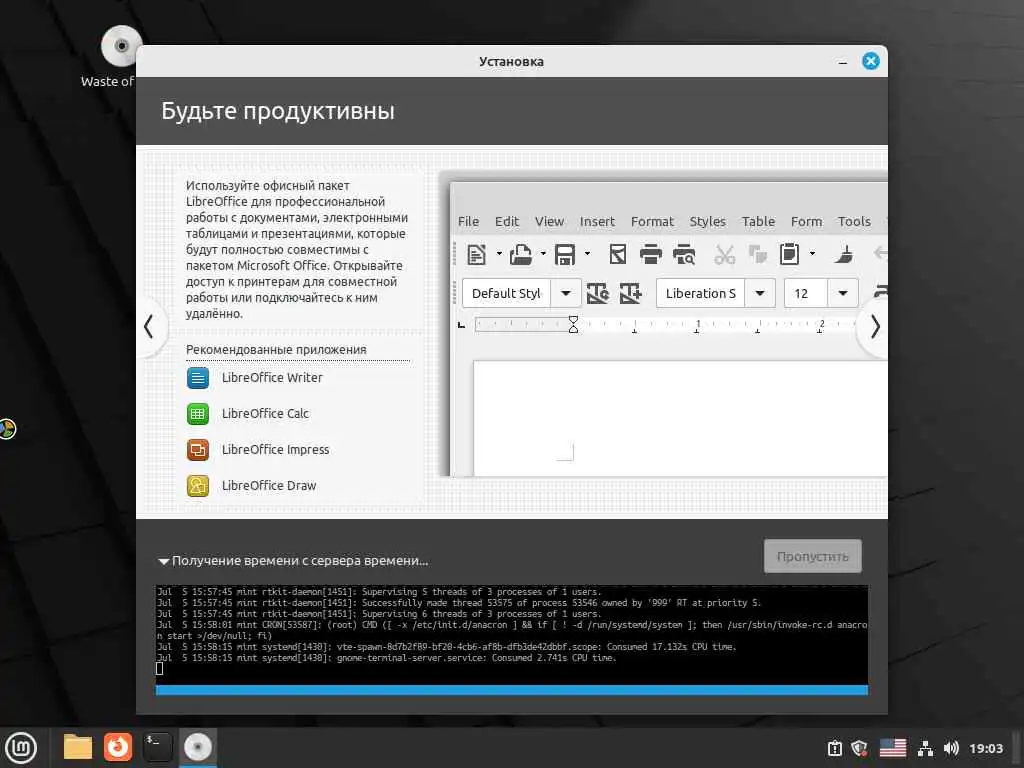This screenshot has width=1024, height=768.
Task: Open Edit menu in LibreOffice preview
Action: click(x=507, y=221)
